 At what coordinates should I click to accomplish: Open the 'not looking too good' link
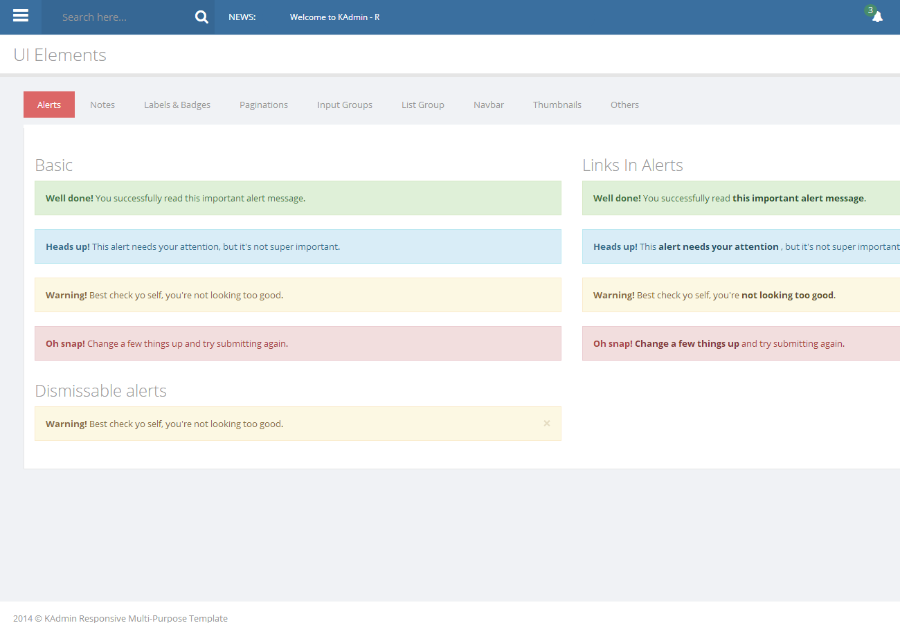(x=787, y=295)
